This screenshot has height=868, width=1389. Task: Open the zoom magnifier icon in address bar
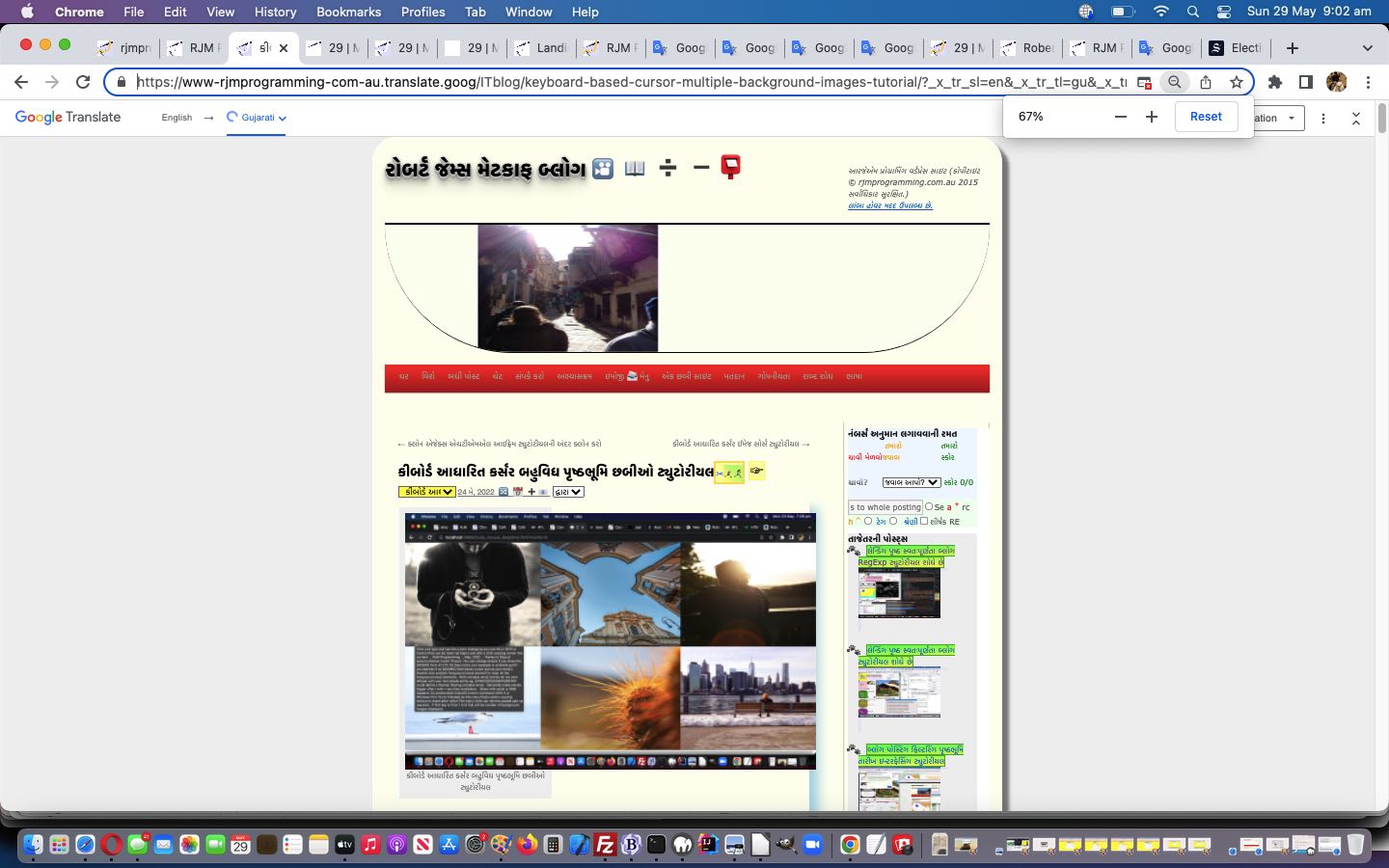[x=1174, y=82]
